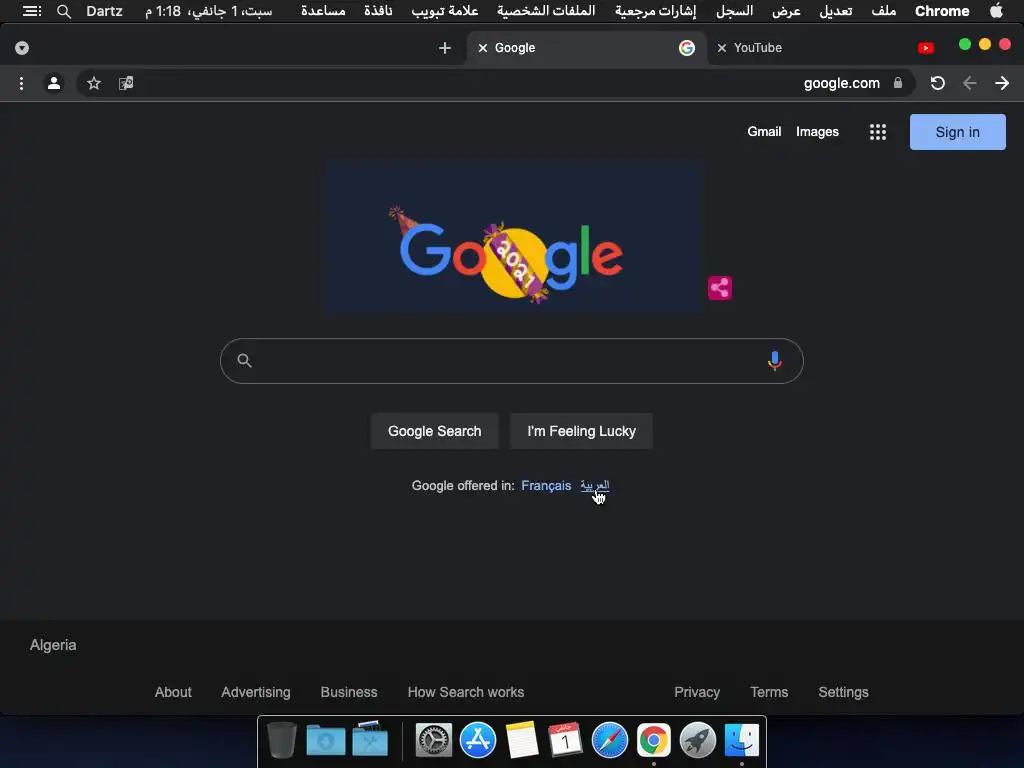Expand the tab search dropdown arrow
This screenshot has width=1024, height=768.
click(x=22, y=48)
